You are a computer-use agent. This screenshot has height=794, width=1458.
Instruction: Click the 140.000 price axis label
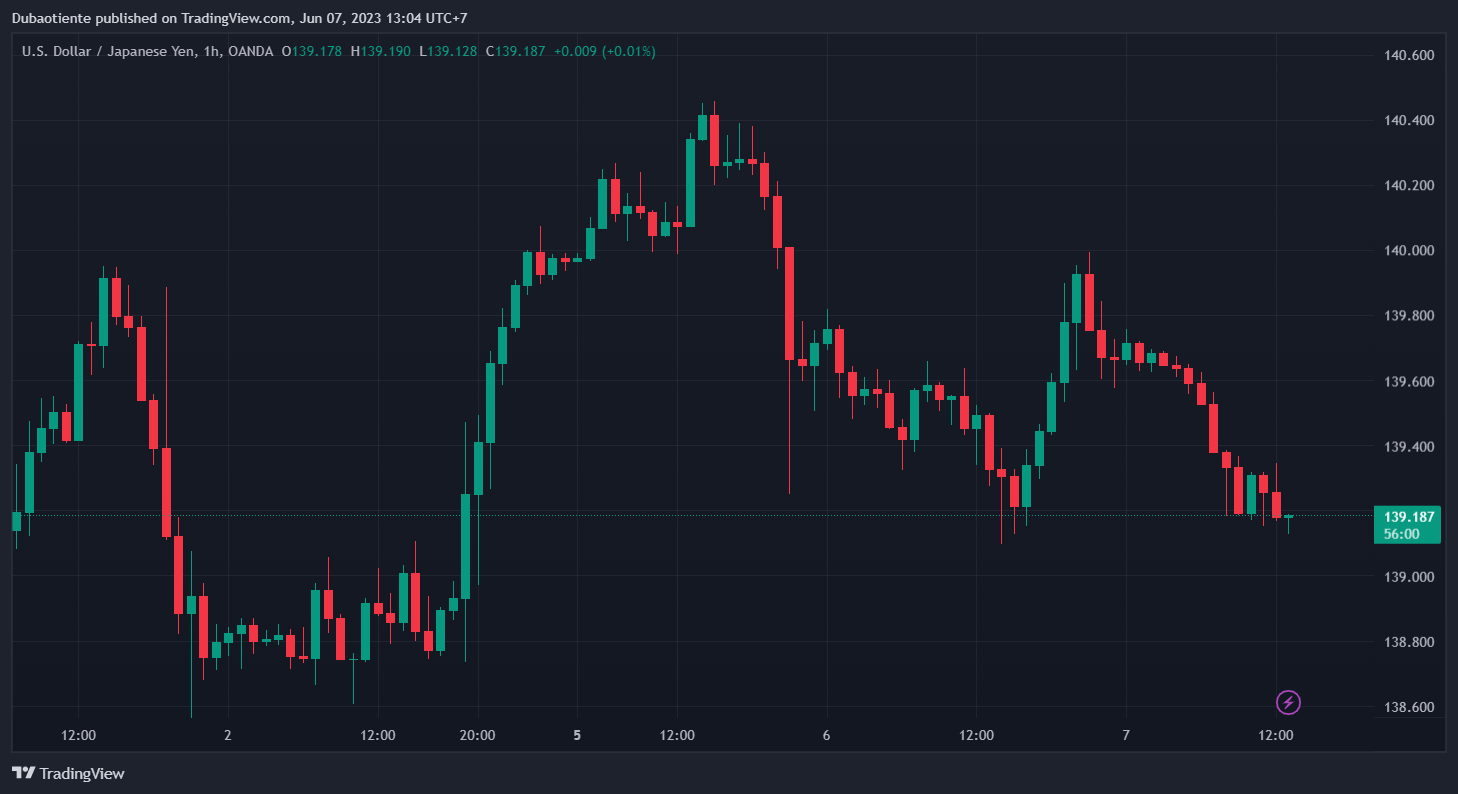click(1409, 251)
